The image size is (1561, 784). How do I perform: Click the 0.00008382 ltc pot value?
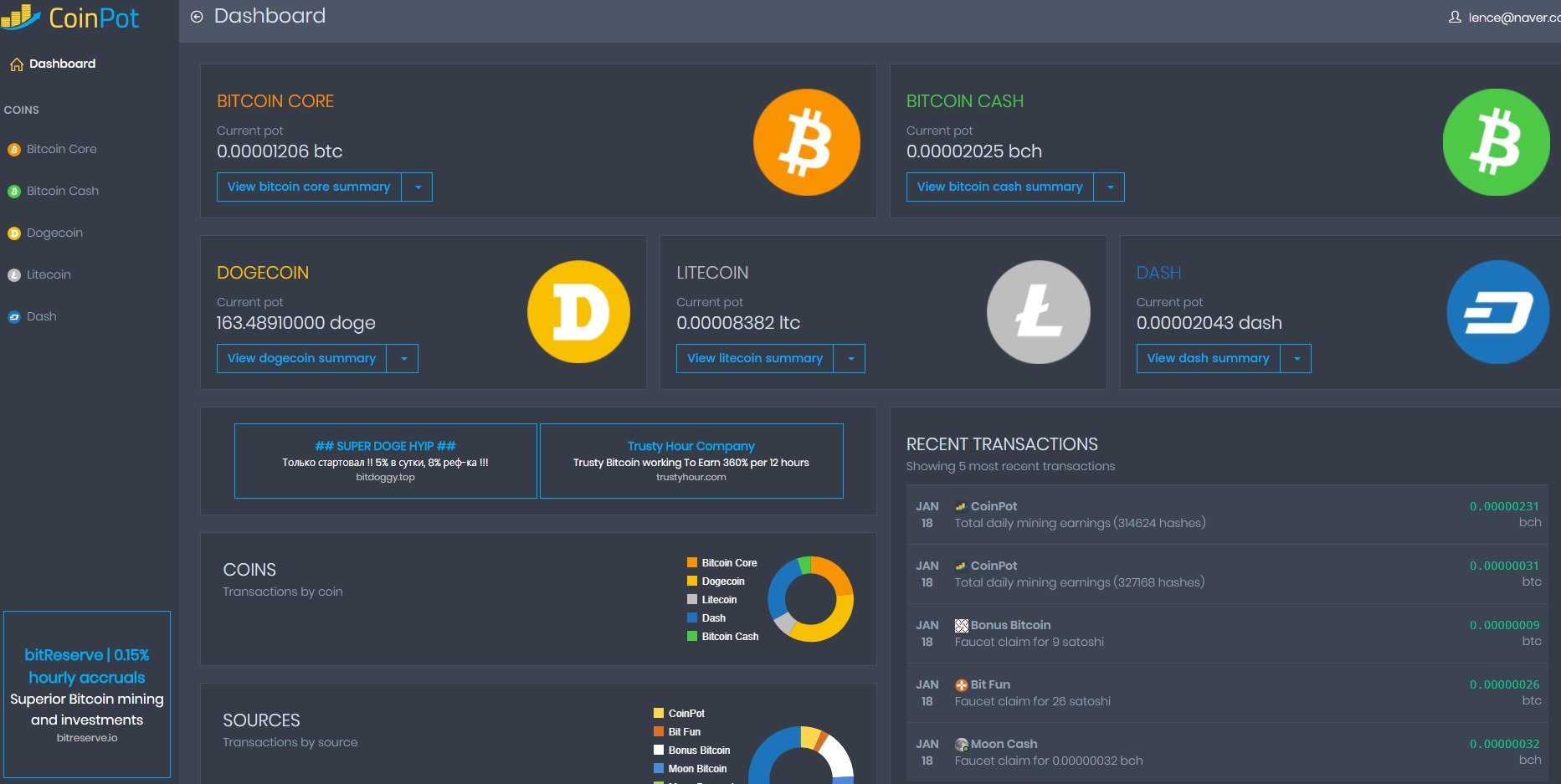pos(738,323)
